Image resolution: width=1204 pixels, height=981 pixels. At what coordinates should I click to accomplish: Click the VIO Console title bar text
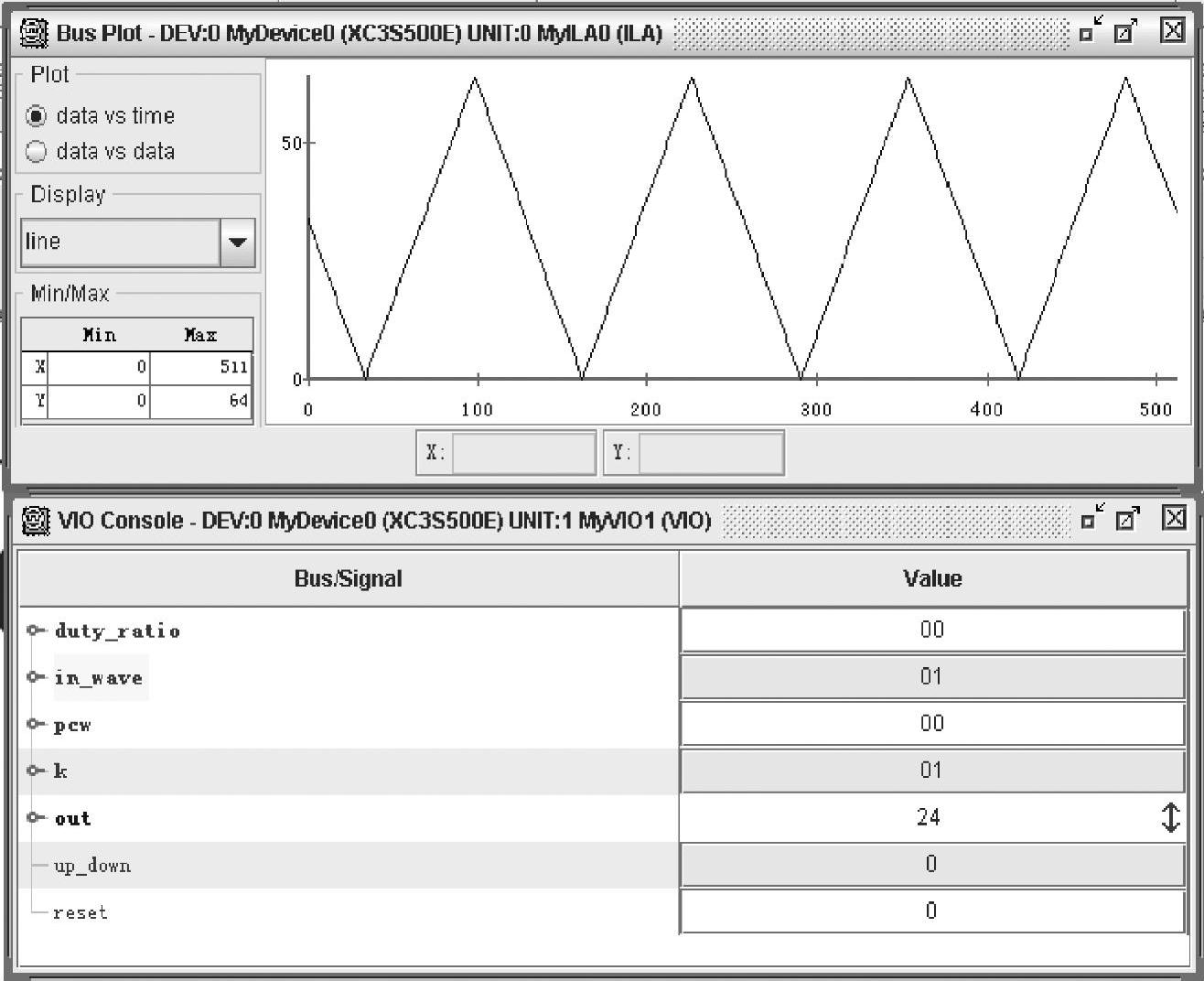tap(384, 521)
